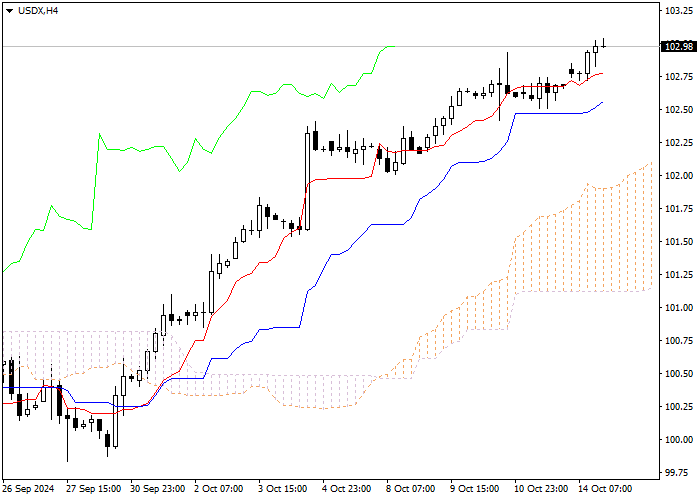The width and height of the screenshot is (700, 500).
Task: Click the 4 Oct 23:00 time label
Action: point(347,489)
